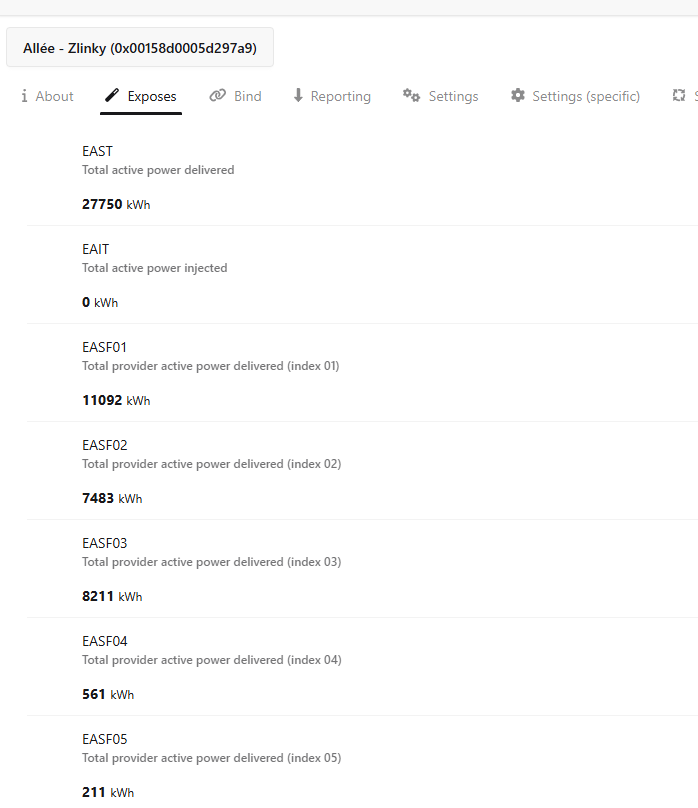Open the Allée - Zlinky device selector

tap(140, 47)
